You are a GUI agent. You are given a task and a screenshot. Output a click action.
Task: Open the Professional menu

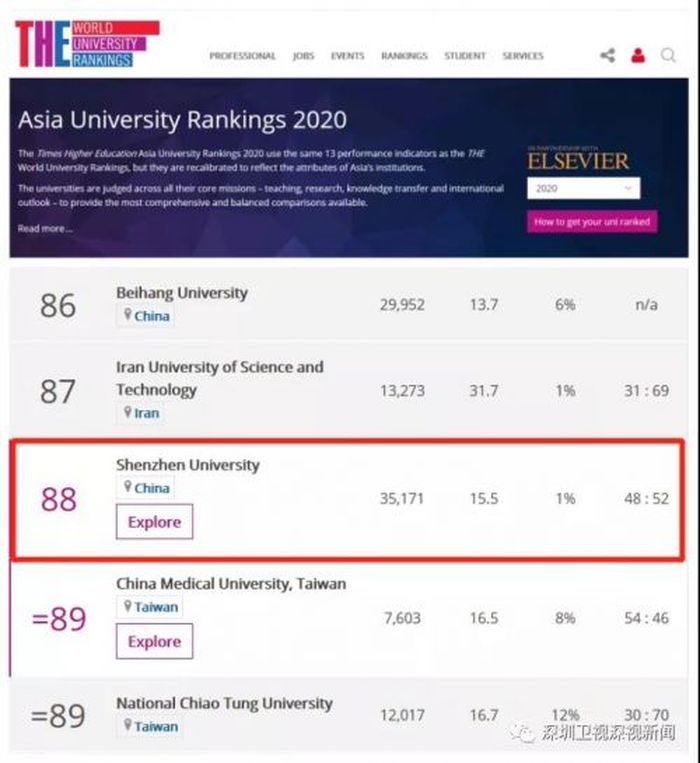tap(242, 56)
